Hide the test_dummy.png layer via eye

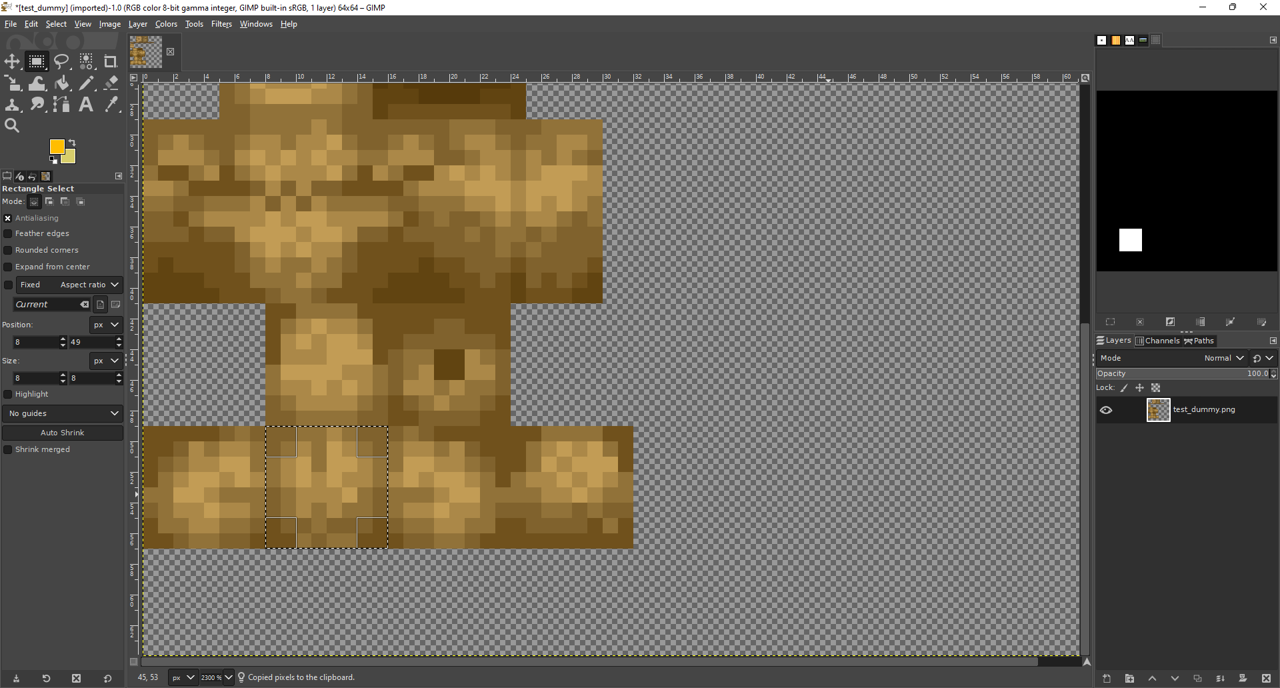[x=1106, y=410]
